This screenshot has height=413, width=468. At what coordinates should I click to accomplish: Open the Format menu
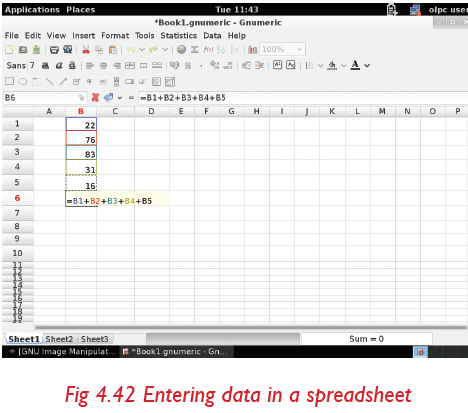pyautogui.click(x=115, y=36)
